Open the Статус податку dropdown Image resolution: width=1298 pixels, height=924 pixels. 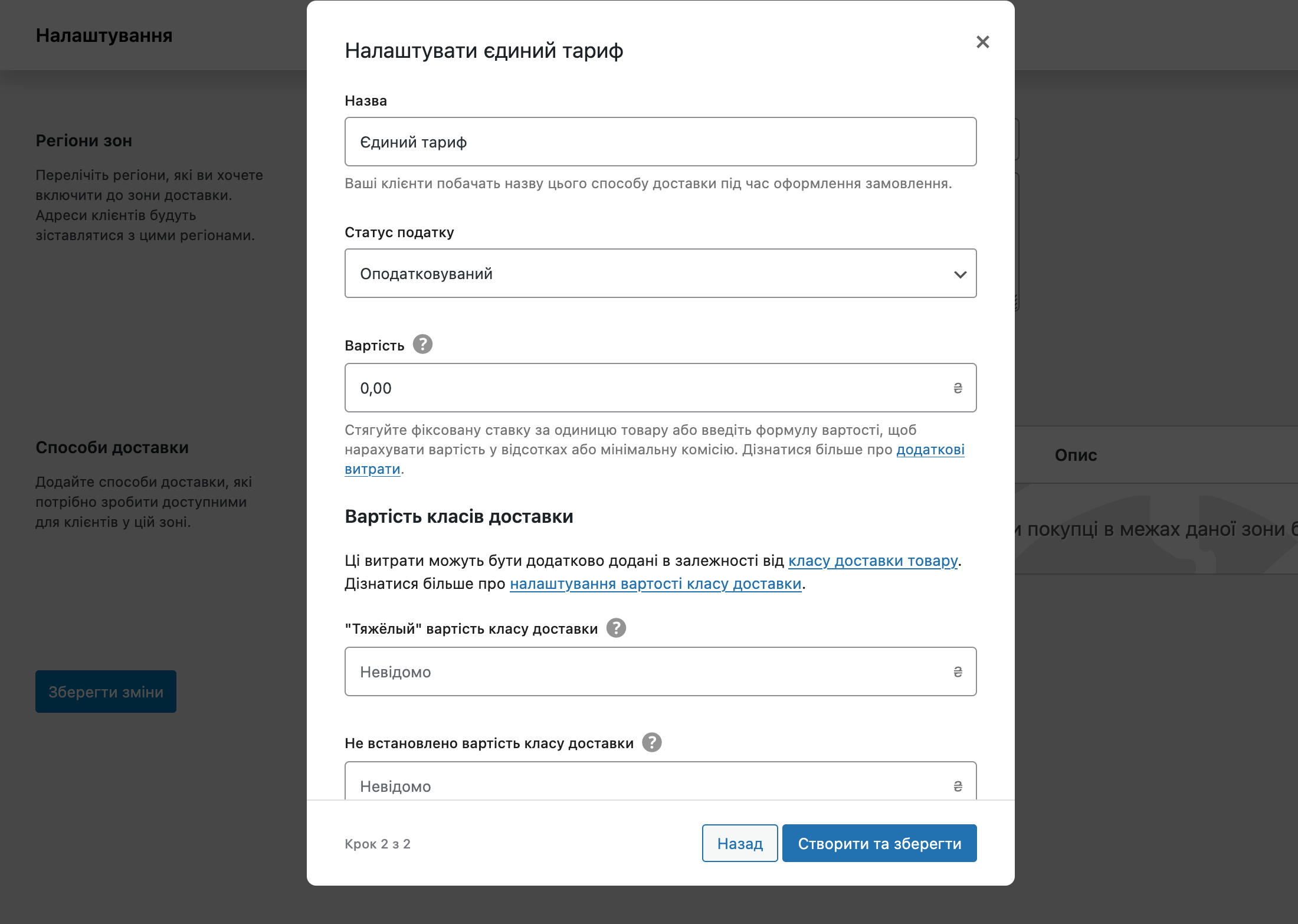tap(660, 273)
